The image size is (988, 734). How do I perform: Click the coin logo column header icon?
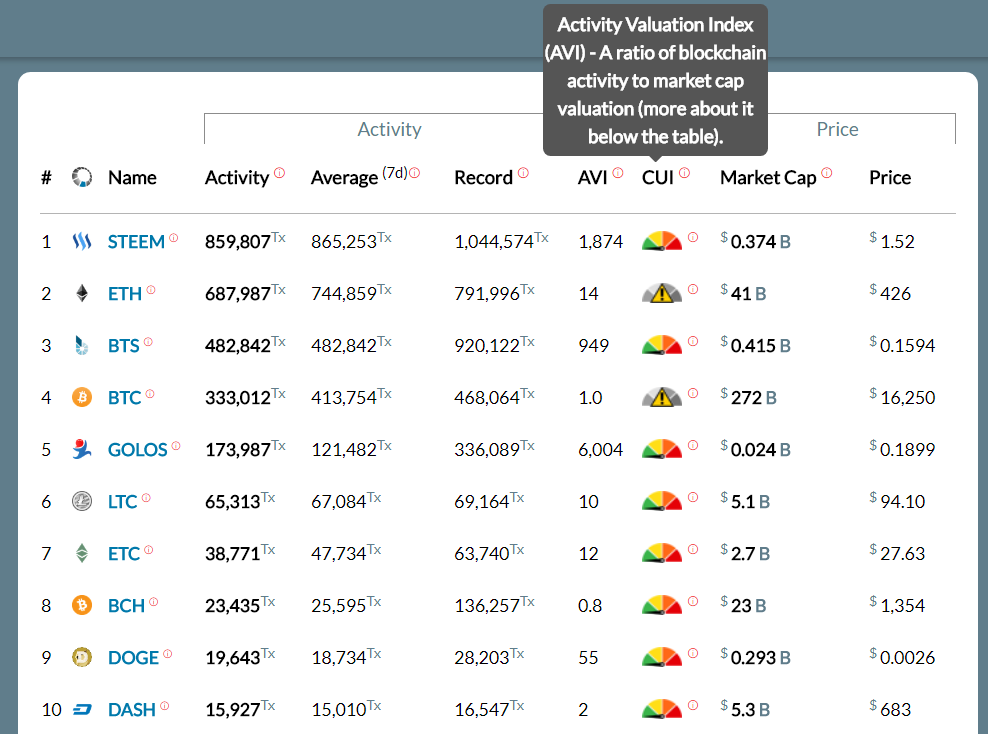pos(82,177)
